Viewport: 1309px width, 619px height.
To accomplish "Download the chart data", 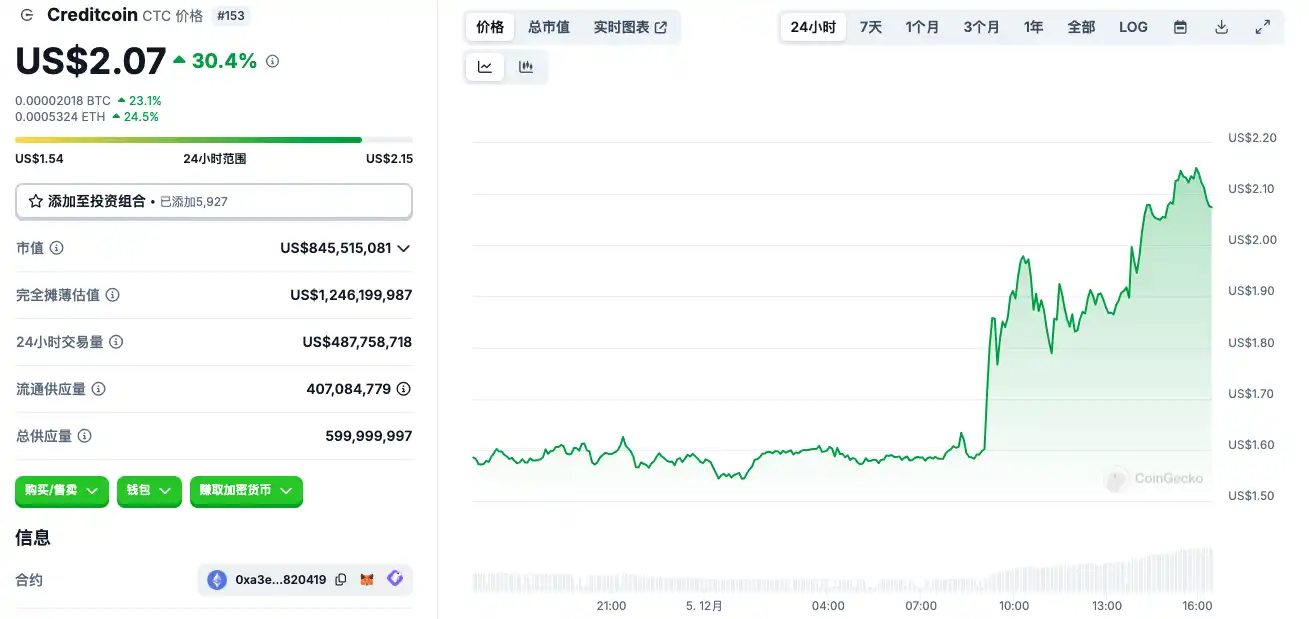I will pos(1221,27).
